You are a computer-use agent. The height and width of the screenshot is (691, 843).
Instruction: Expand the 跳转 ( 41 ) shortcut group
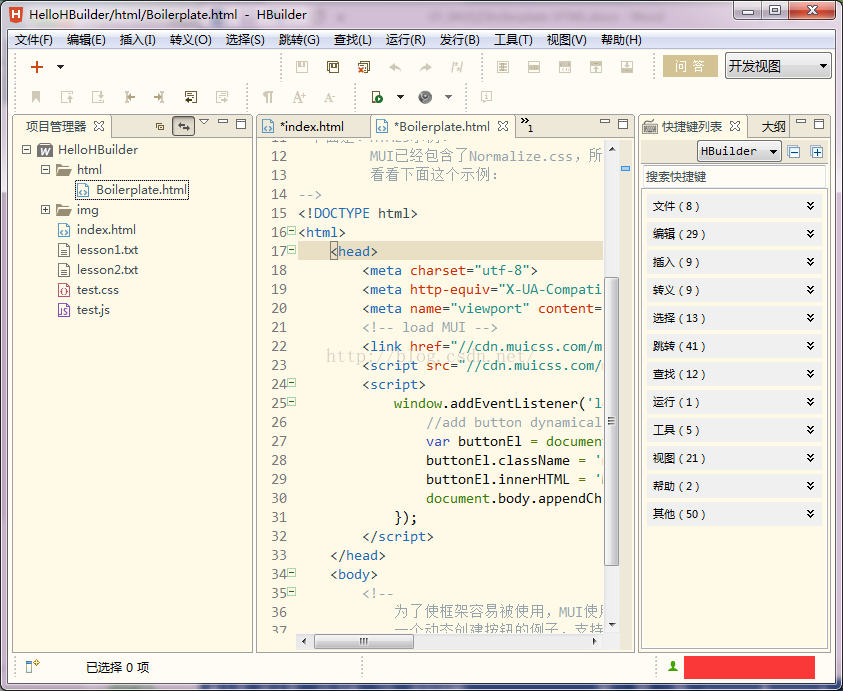coord(734,346)
